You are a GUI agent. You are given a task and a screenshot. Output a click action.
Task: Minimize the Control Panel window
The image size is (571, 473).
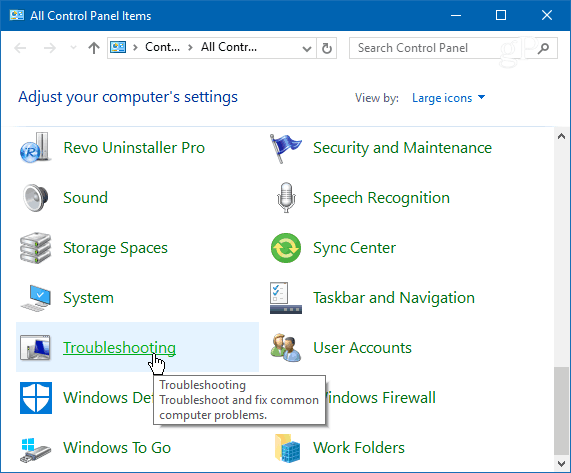456,15
